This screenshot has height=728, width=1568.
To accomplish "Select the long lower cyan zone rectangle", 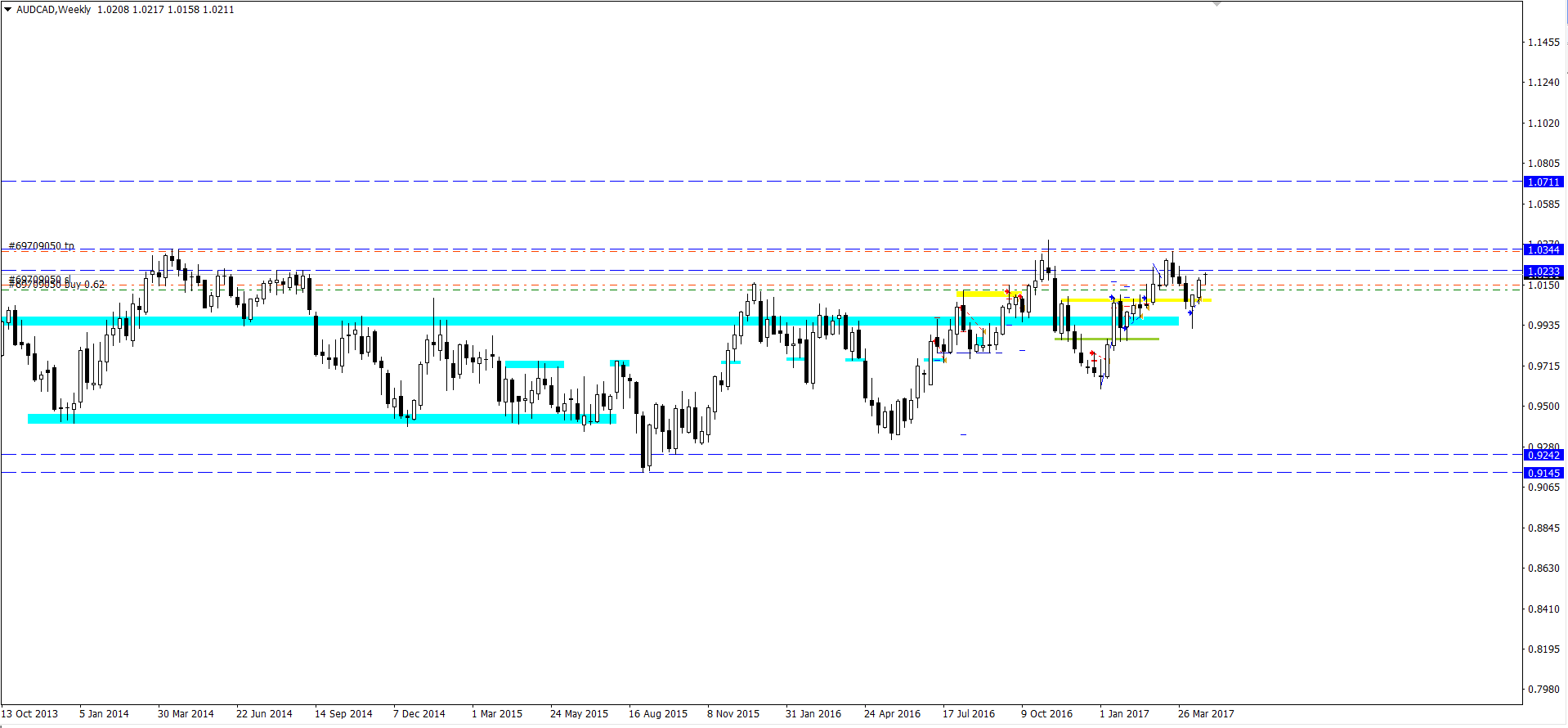I will point(322,419).
